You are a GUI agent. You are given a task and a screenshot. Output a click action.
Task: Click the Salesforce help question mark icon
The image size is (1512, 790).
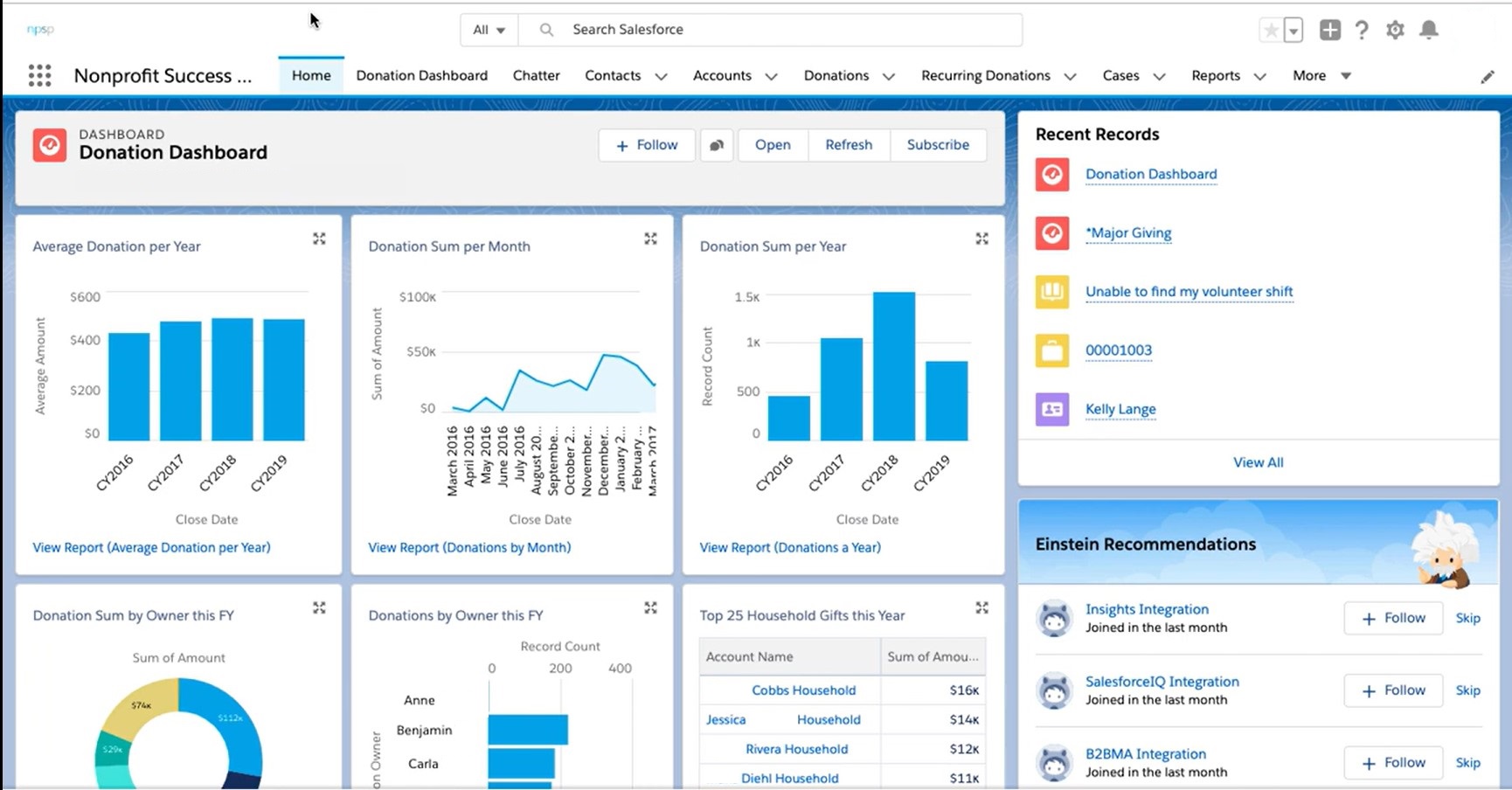click(x=1362, y=29)
